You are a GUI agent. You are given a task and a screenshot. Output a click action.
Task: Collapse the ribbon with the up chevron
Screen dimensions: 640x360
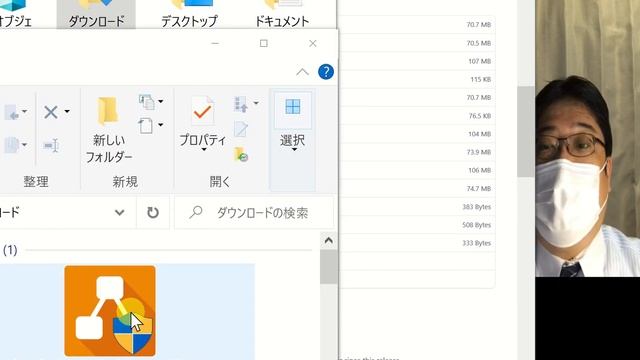pyautogui.click(x=302, y=72)
